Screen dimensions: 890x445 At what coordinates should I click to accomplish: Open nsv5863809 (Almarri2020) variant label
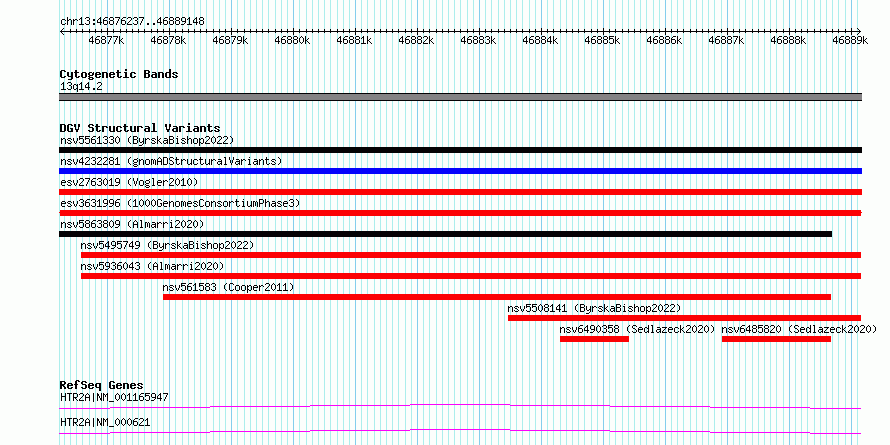132,224
